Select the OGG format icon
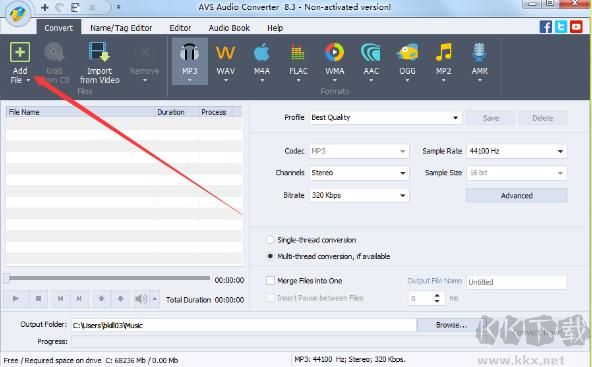The image size is (592, 367). (407, 52)
